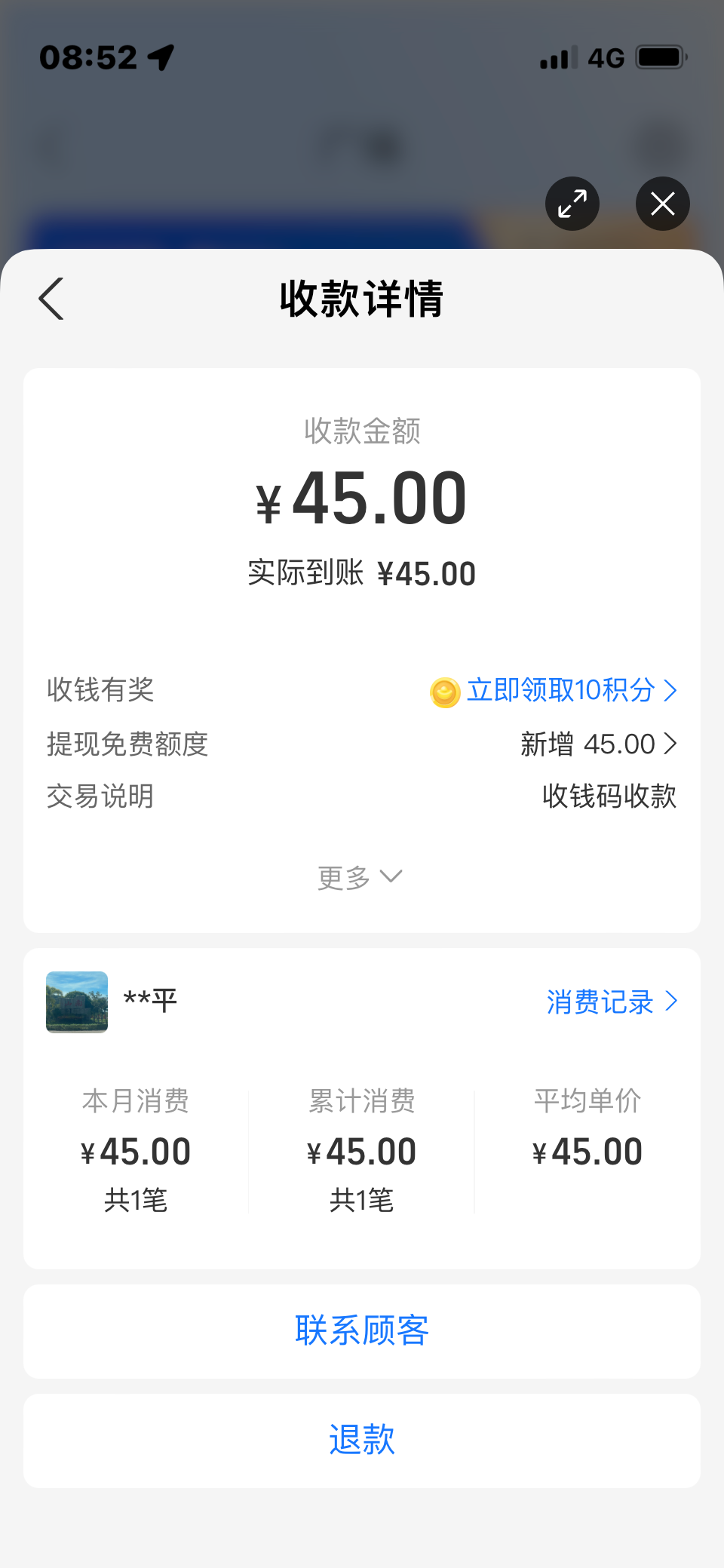Tap the 消费记录 chevron arrow
This screenshot has width=724, height=1568.
tap(671, 1002)
